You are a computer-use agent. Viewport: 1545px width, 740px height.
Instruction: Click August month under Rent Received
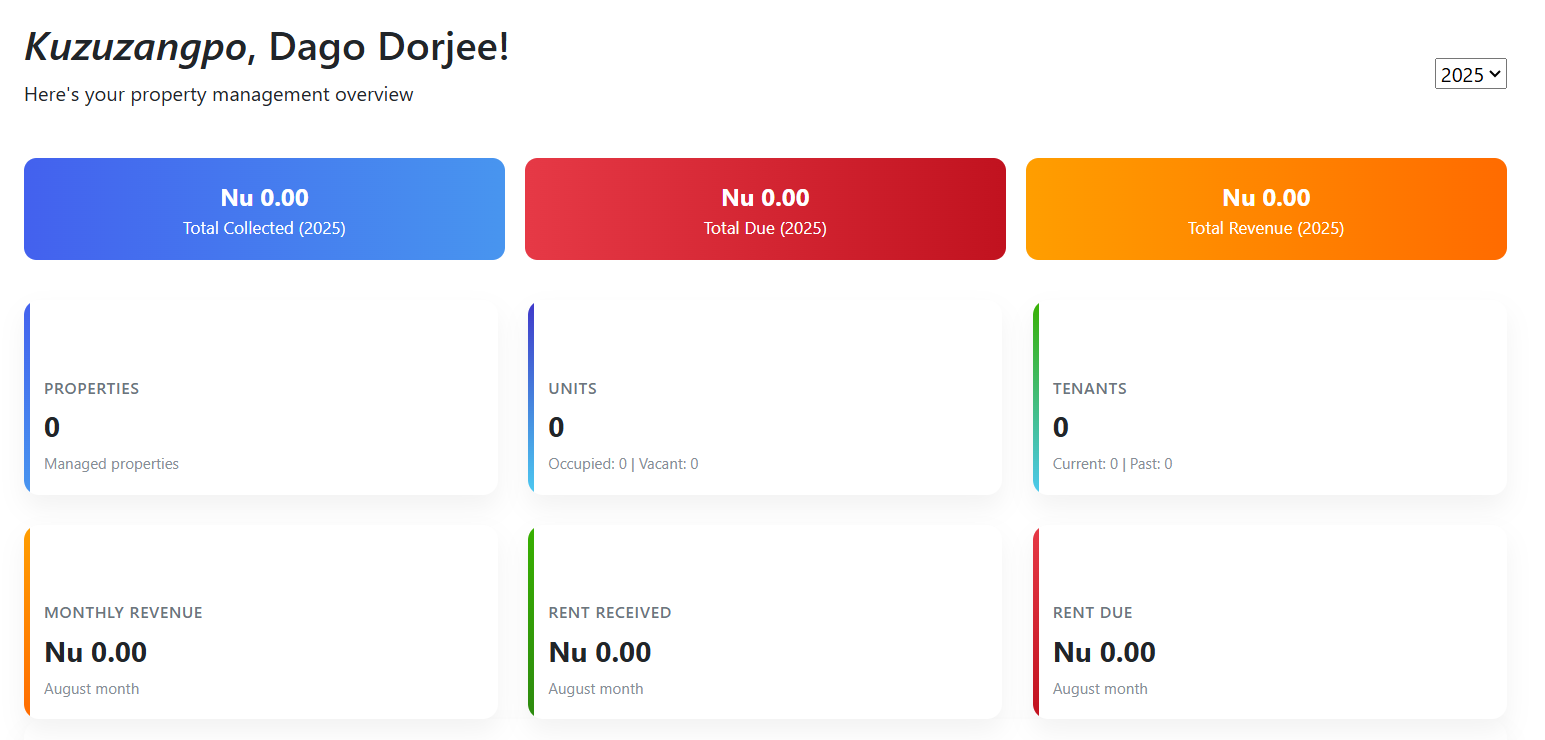pos(596,689)
